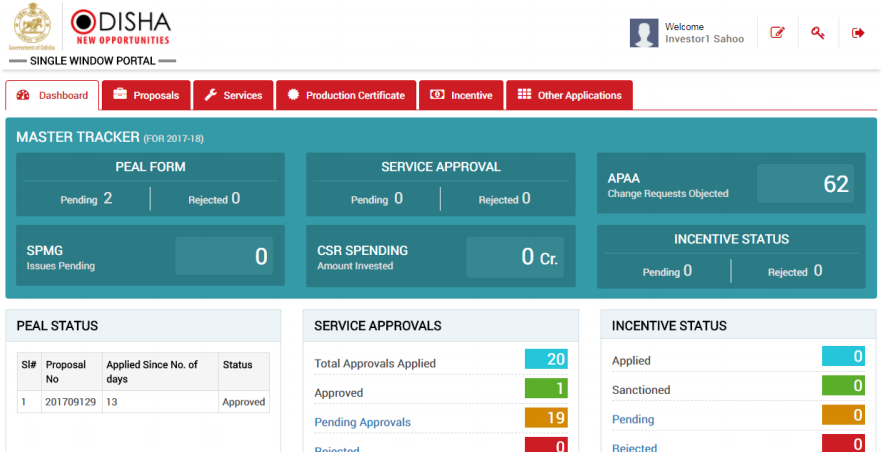Switch to the Proposals tab

pos(145,96)
